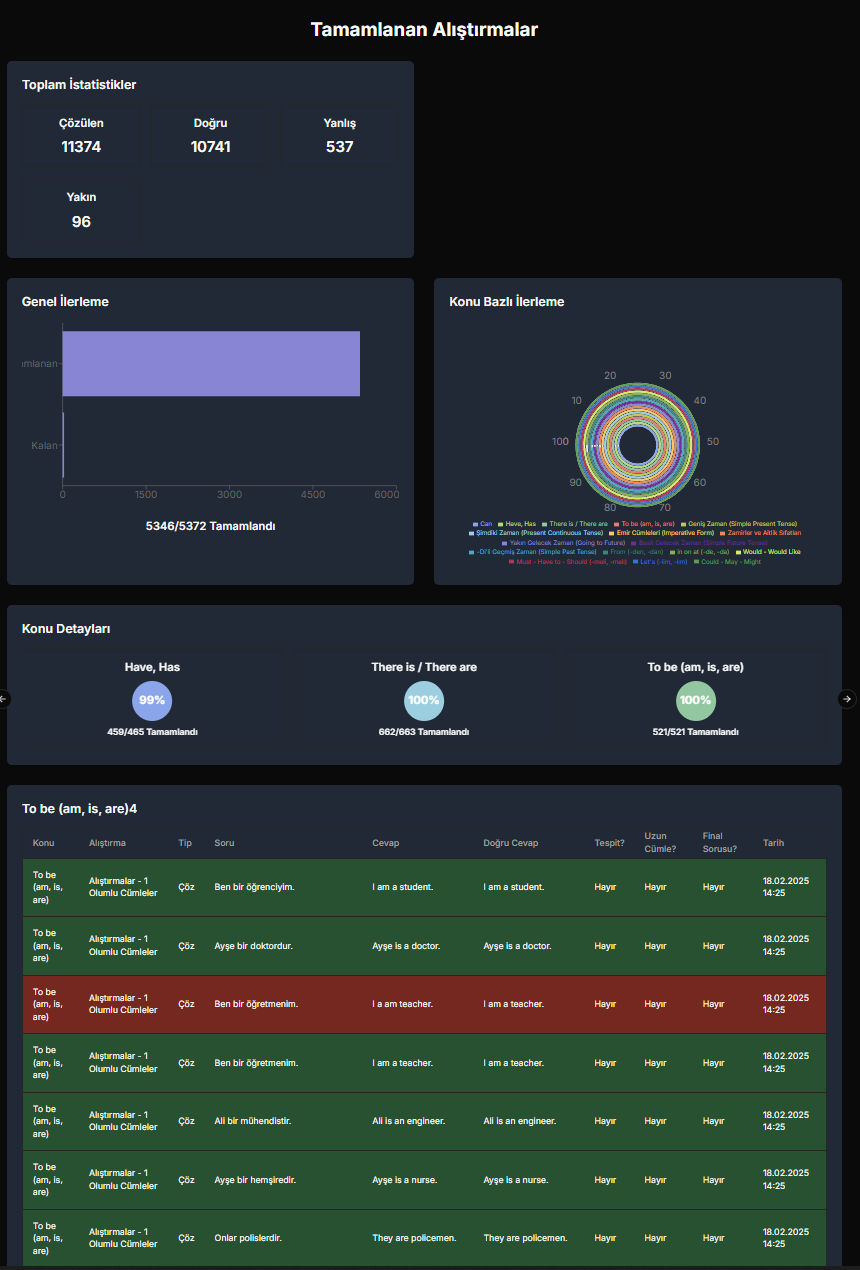This screenshot has width=860, height=1270.
Task: Click the From (-den, -dan) legend entry
Action: pos(633,552)
